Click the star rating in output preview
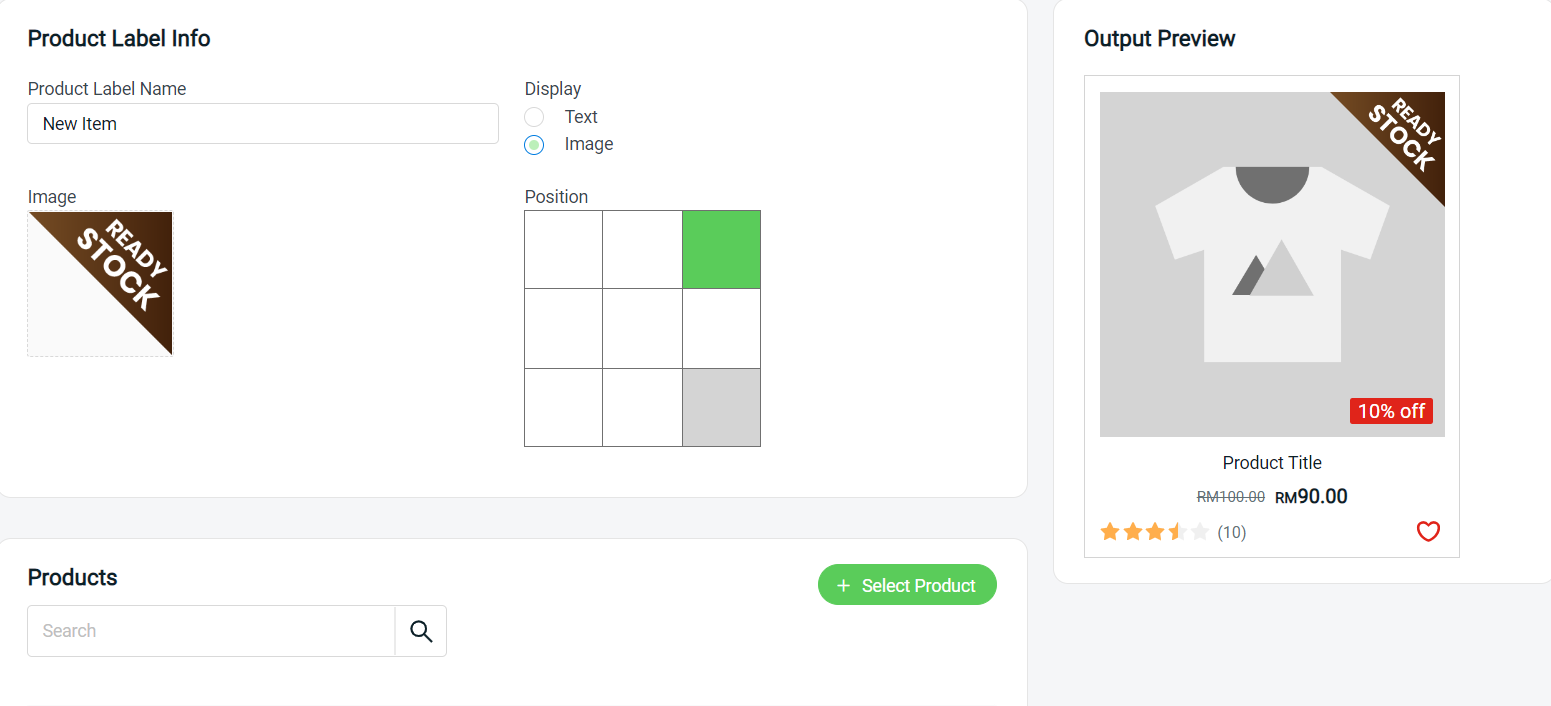 (1154, 532)
